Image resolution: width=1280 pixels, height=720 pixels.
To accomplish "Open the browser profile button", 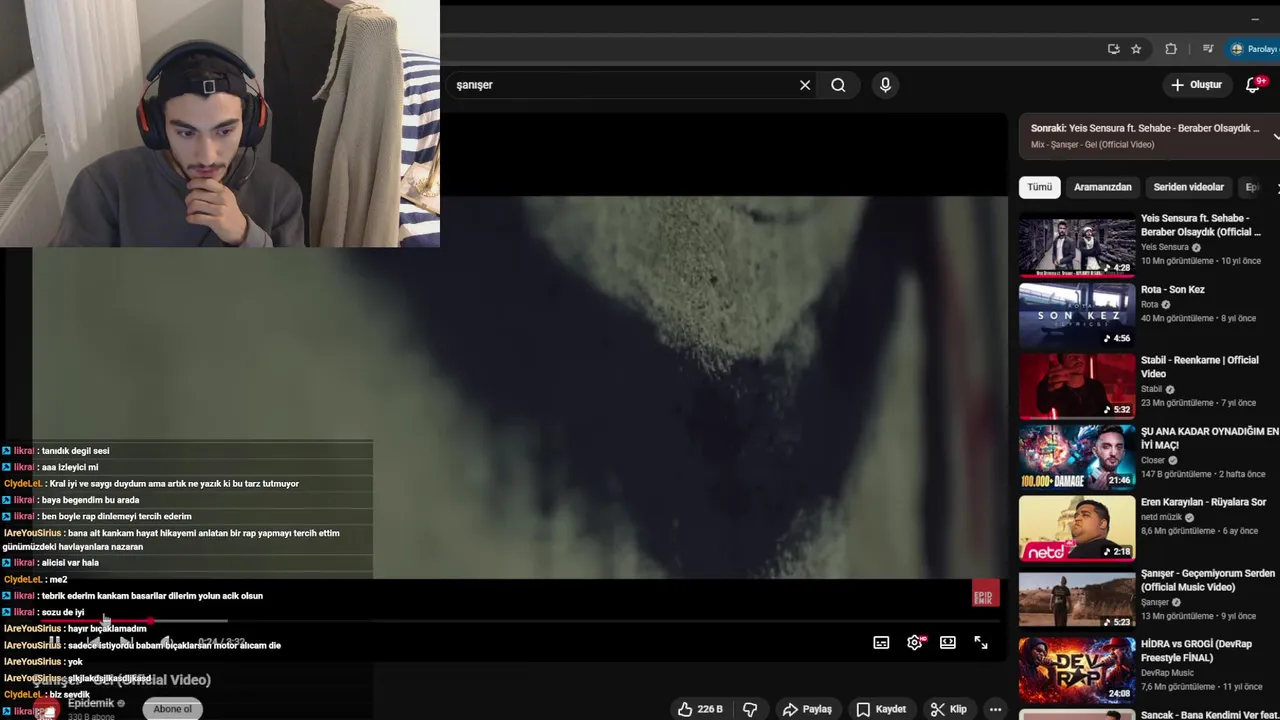I will (x=1254, y=49).
